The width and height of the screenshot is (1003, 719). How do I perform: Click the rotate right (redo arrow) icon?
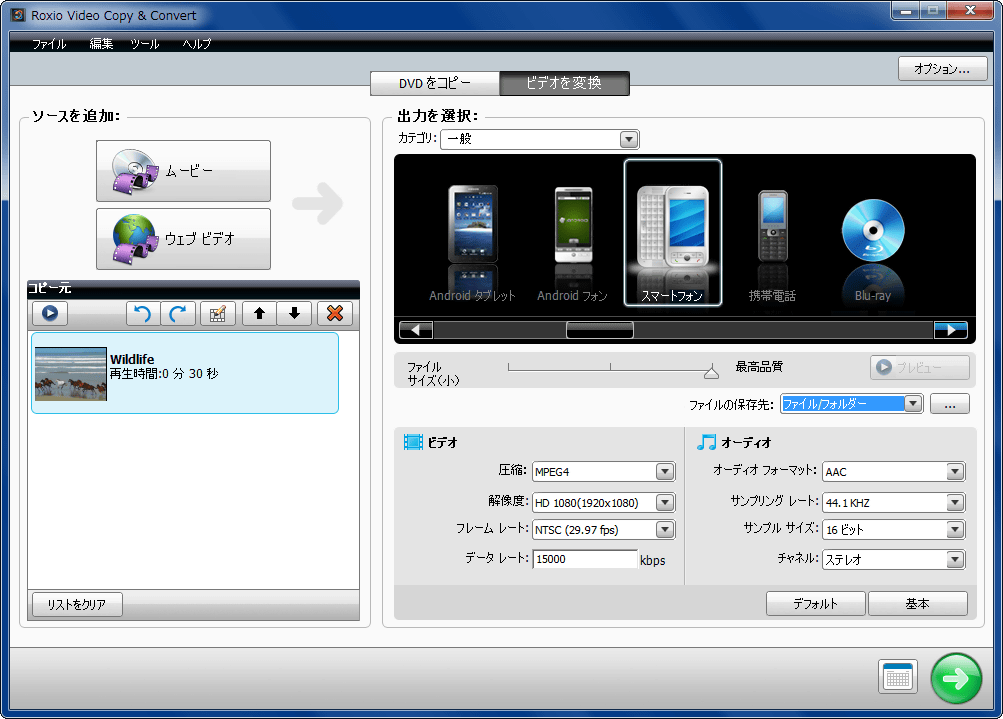click(x=178, y=313)
